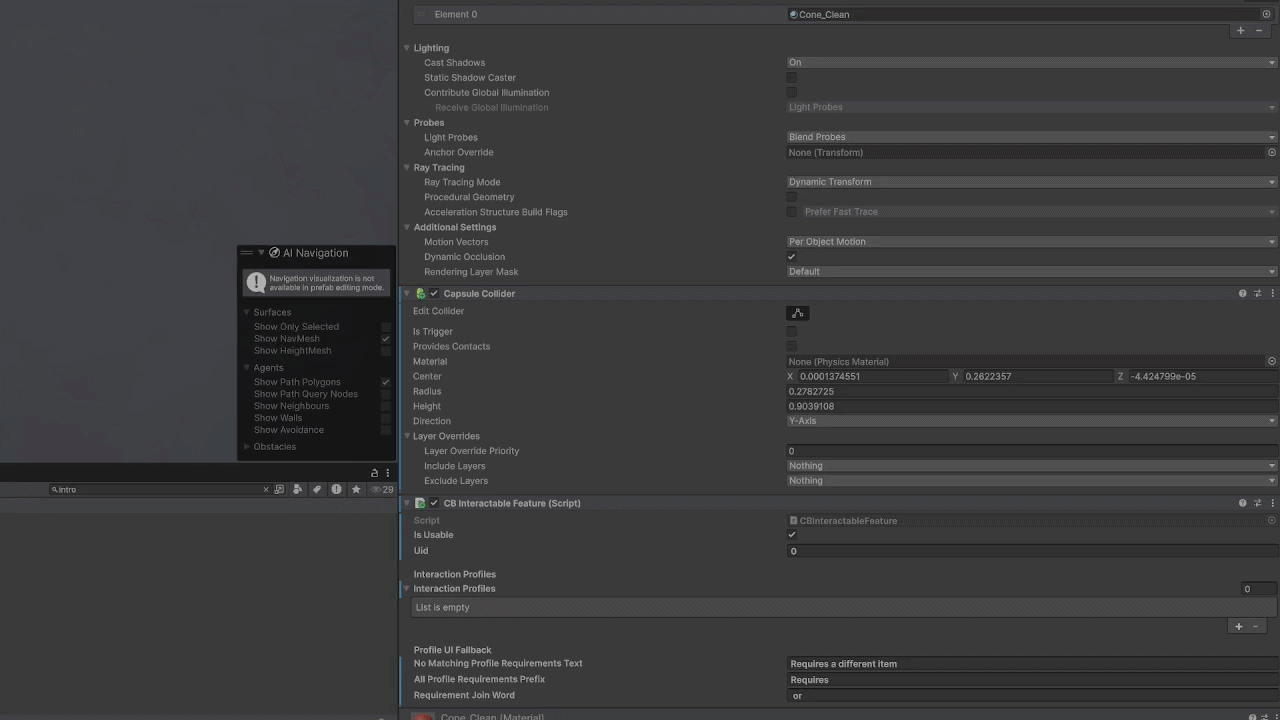Open object picker for Element 0 Cone_Clean
The height and width of the screenshot is (720, 1280).
point(1266,14)
